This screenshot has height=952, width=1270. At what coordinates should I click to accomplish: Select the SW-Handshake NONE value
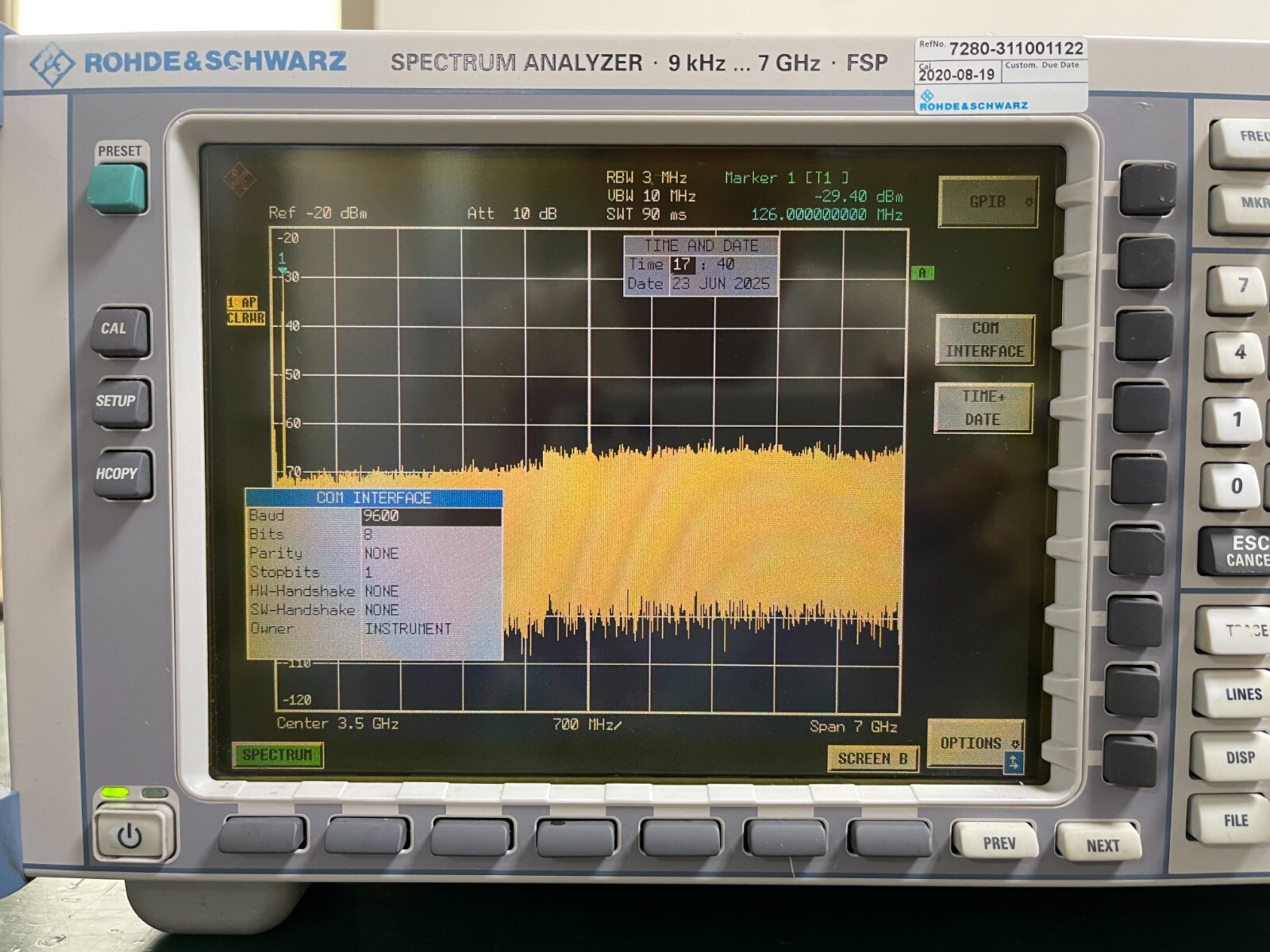tap(382, 610)
